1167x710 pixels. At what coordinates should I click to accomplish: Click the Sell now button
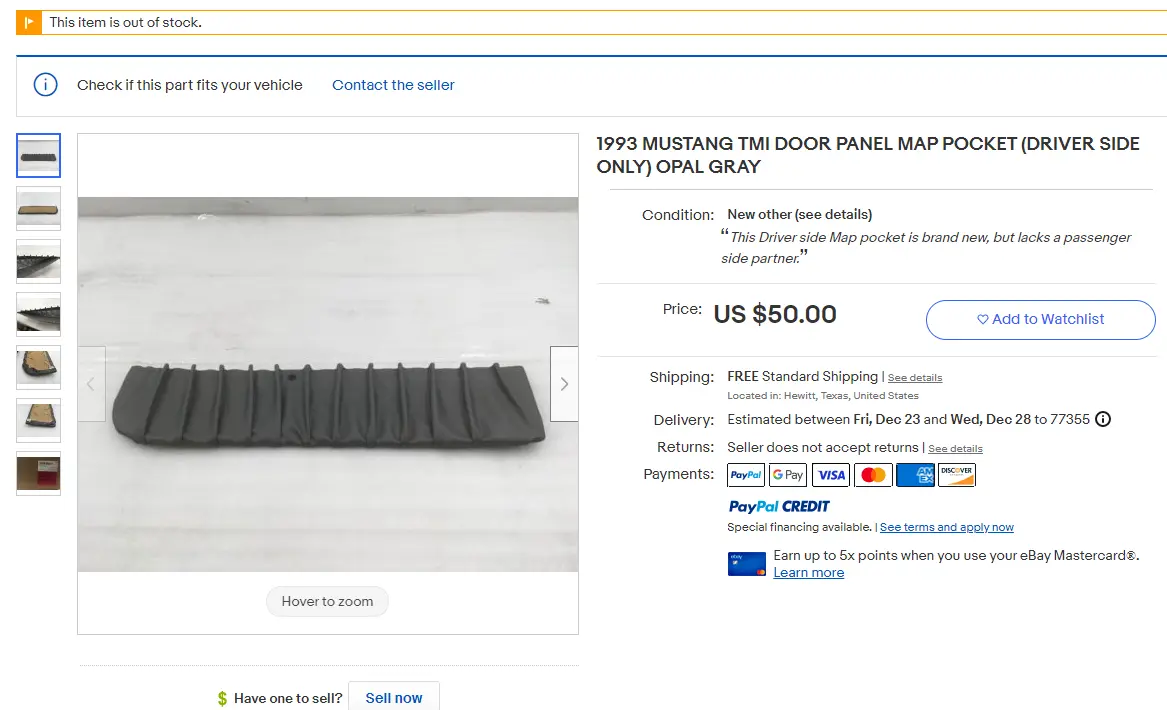394,698
